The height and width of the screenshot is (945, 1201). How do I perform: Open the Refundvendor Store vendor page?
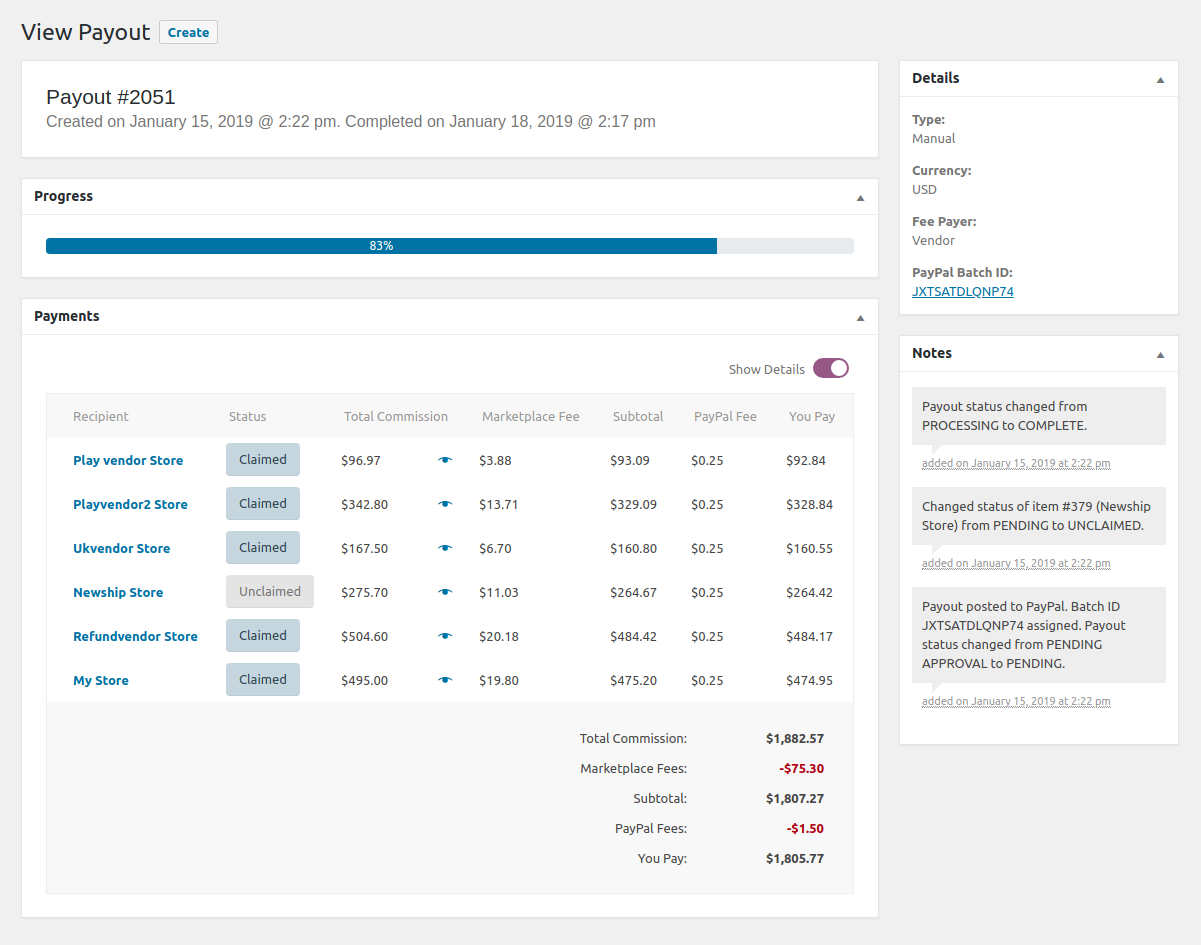point(135,636)
